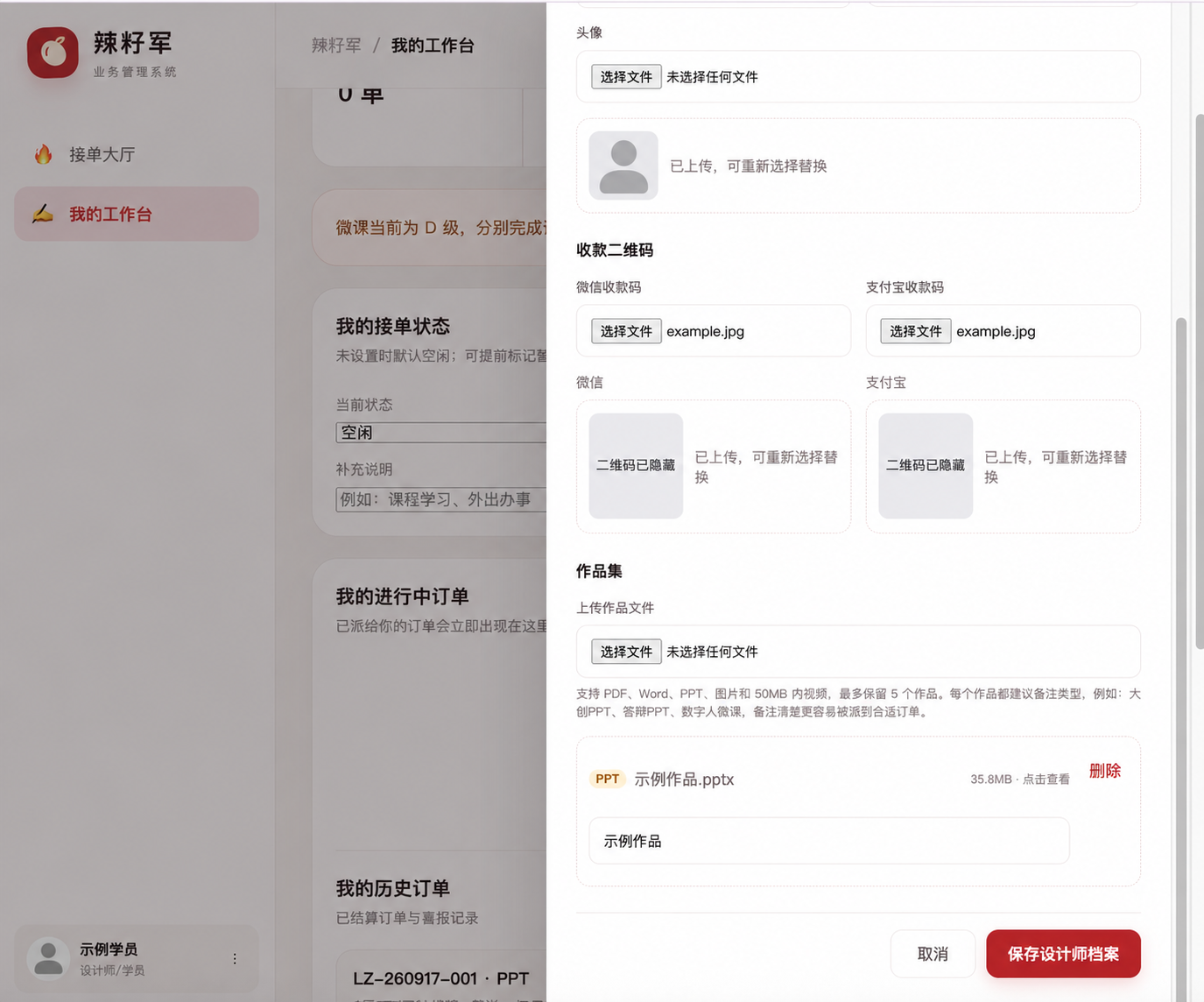Choose a file for 头像
1204x1002 pixels.
pyautogui.click(x=626, y=77)
